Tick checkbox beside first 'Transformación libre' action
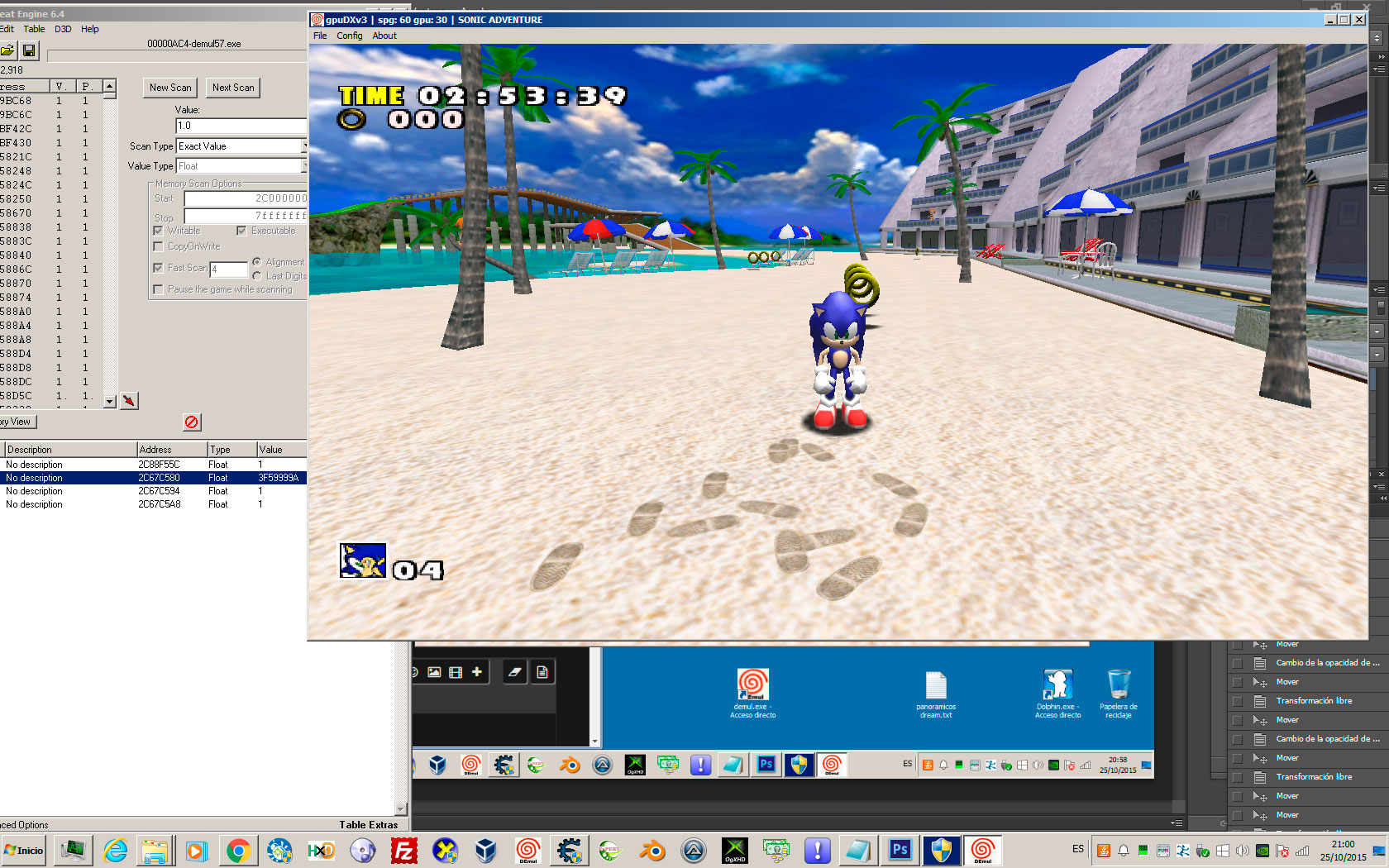Viewport: 1389px width, 868px height. tap(1237, 701)
